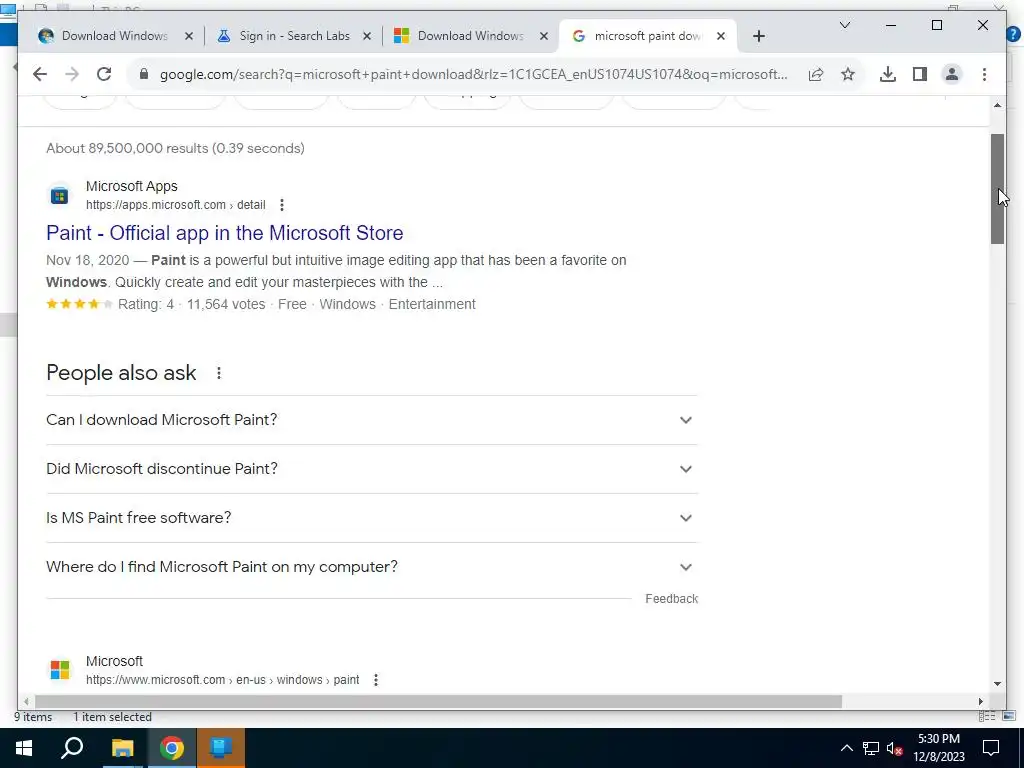Click Chrome icon on taskbar
Screen dimensions: 1024x768
point(172,748)
